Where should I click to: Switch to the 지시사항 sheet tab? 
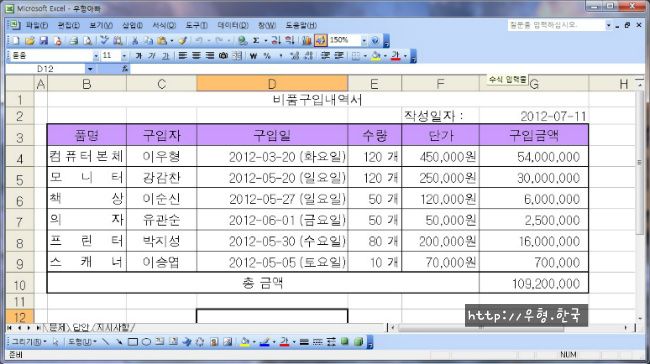click(x=112, y=328)
